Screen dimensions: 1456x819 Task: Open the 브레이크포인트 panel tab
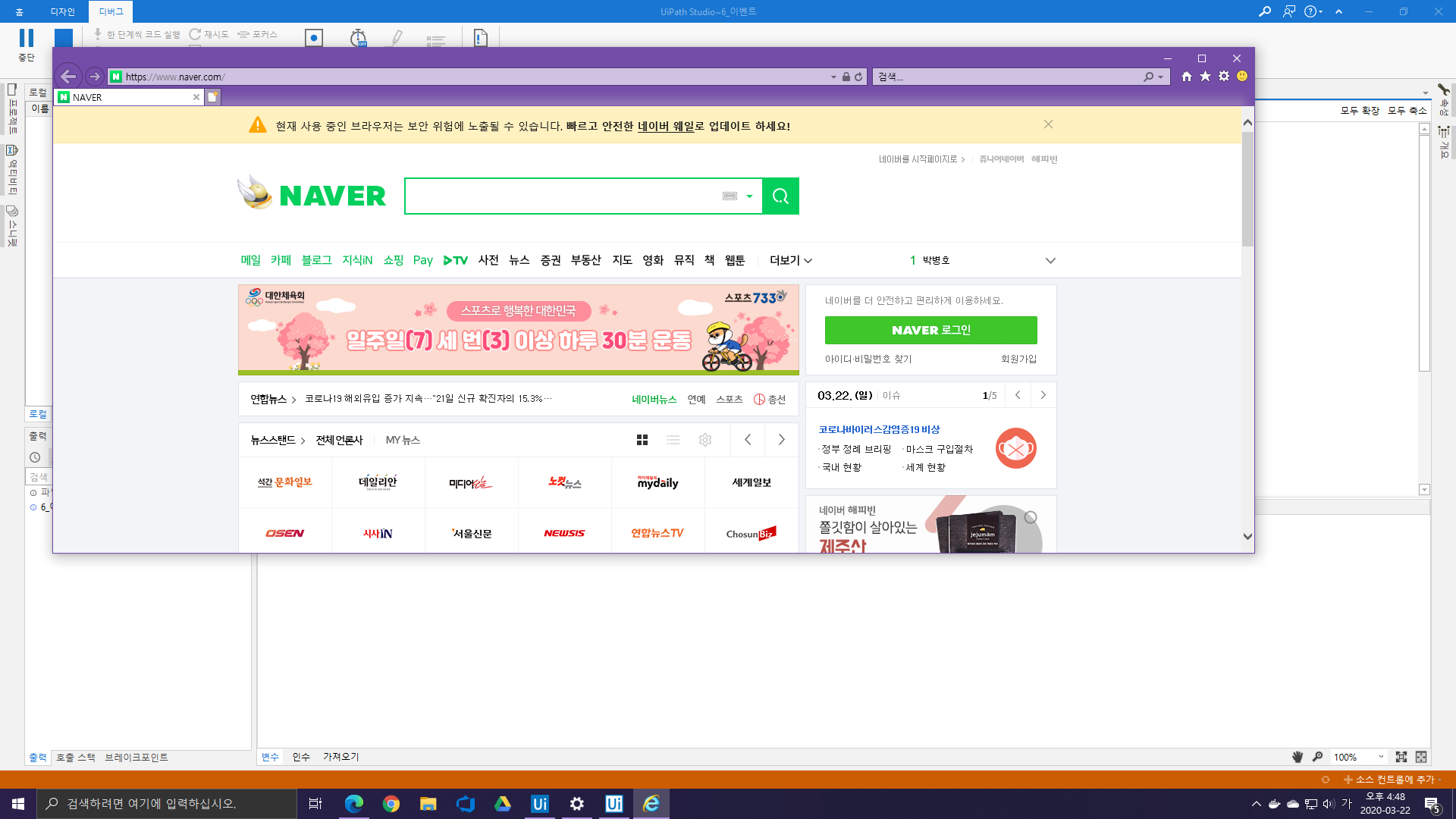[x=136, y=757]
